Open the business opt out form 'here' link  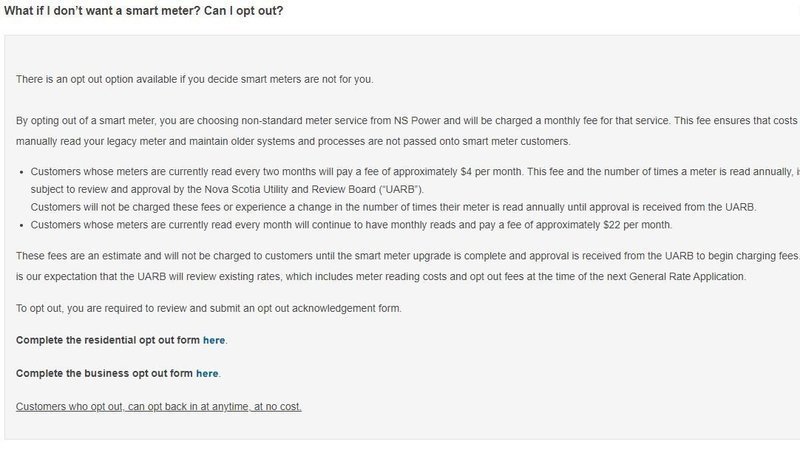(207, 374)
